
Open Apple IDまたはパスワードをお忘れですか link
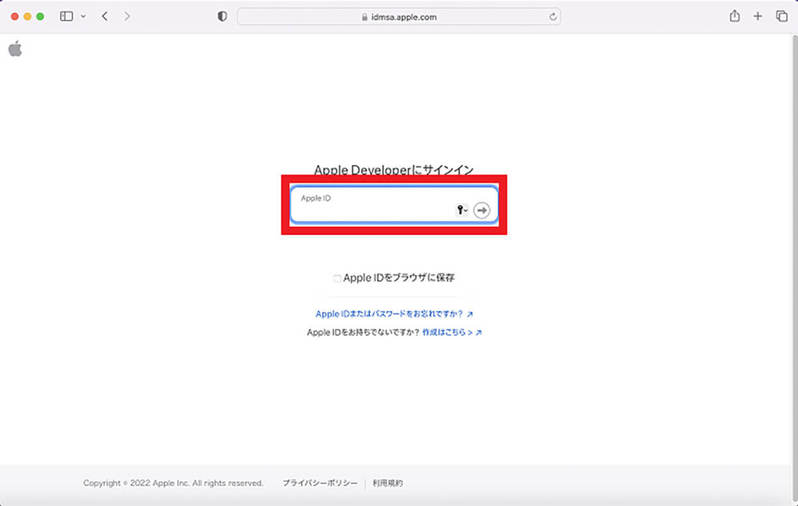[x=394, y=314]
